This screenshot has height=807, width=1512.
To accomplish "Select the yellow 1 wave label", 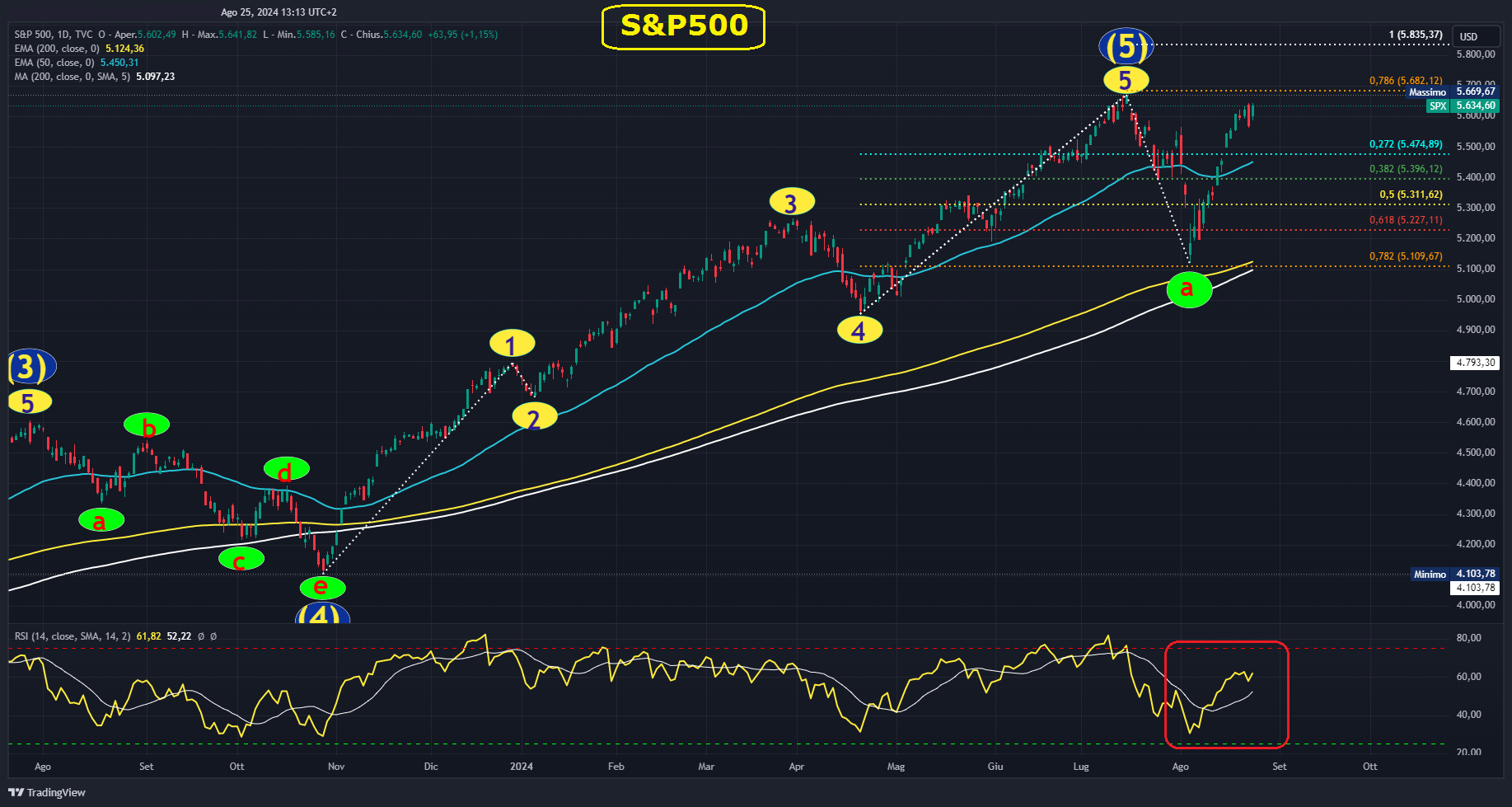I will (x=512, y=344).
